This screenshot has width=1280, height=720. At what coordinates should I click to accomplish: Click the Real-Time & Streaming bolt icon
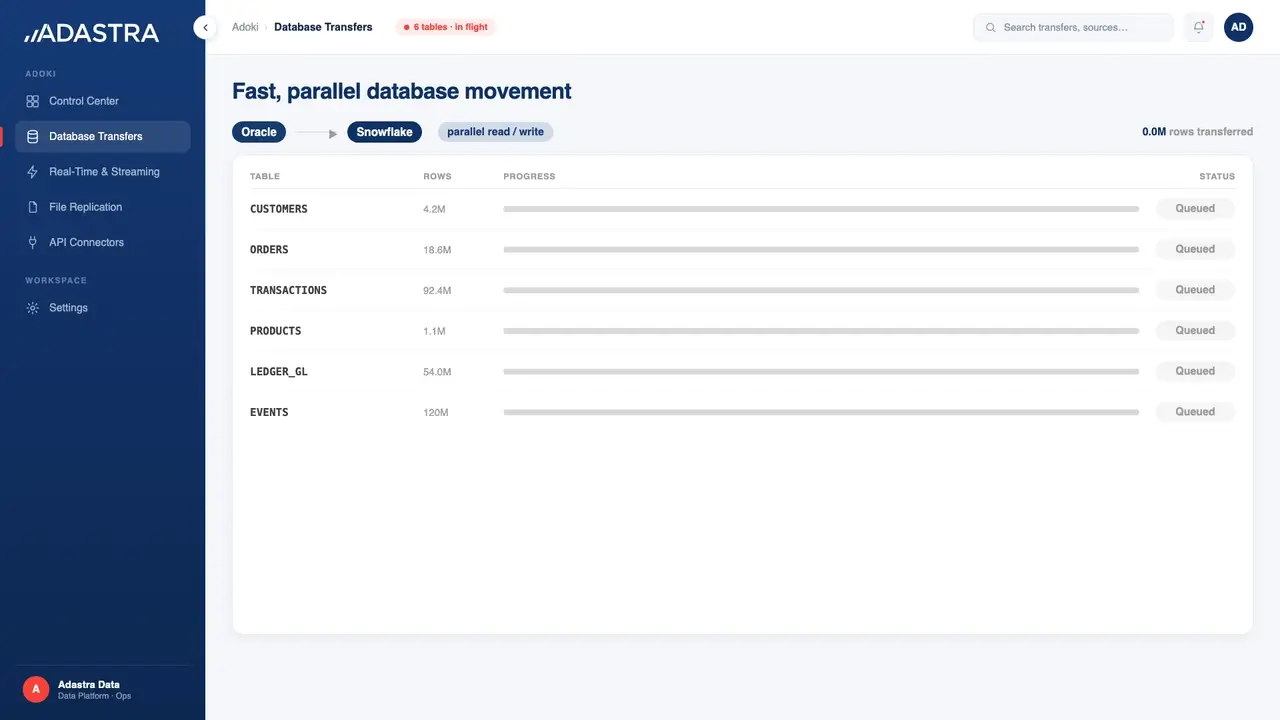pos(32,172)
